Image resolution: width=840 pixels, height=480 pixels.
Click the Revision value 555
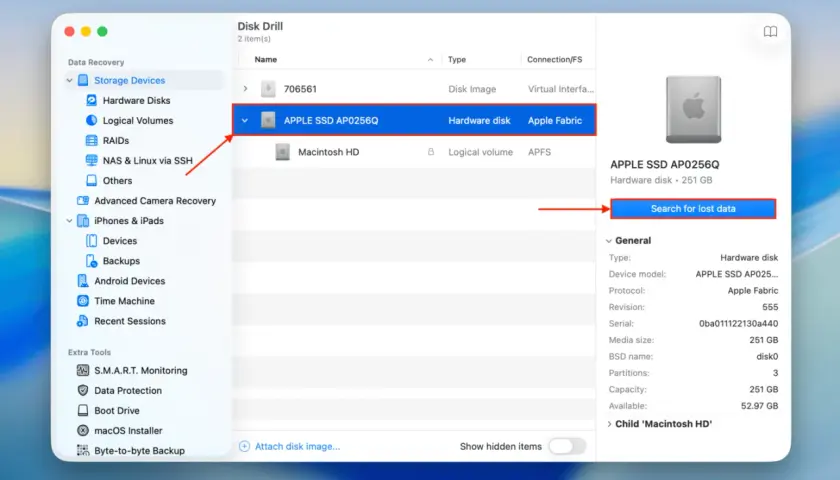pyautogui.click(x=770, y=307)
